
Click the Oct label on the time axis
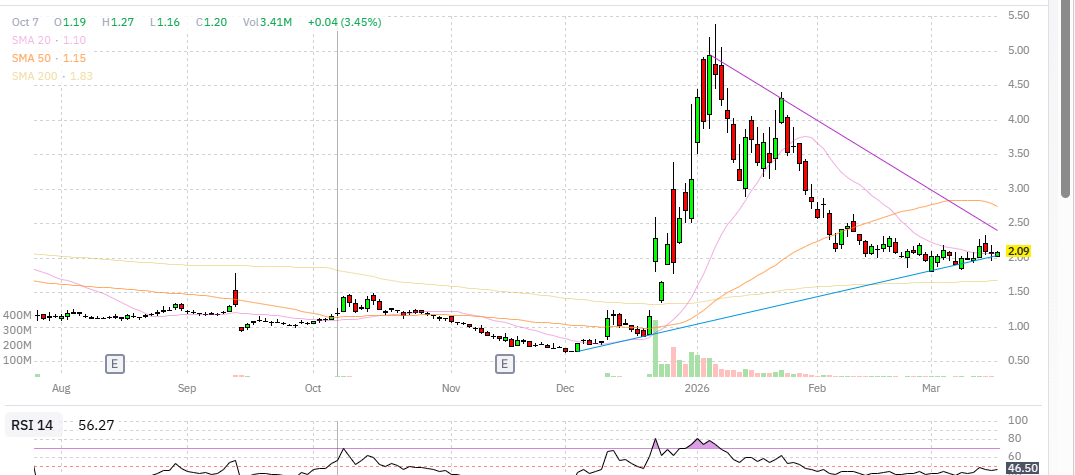313,389
